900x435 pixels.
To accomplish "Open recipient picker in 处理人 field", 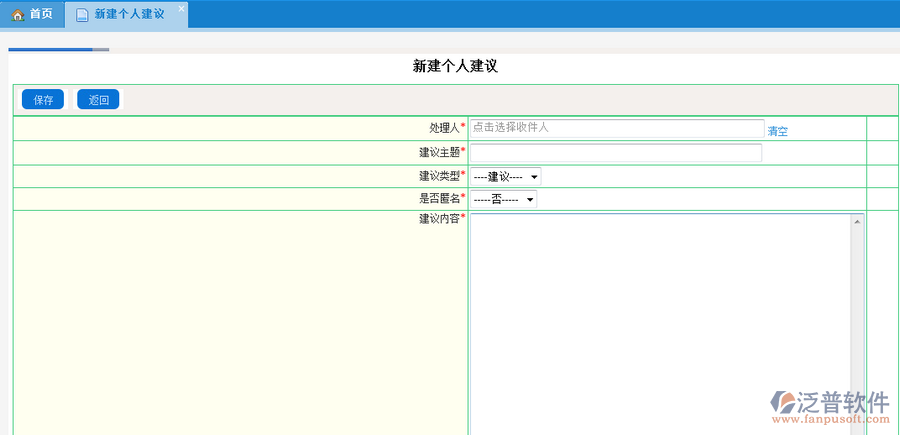I will (x=616, y=128).
